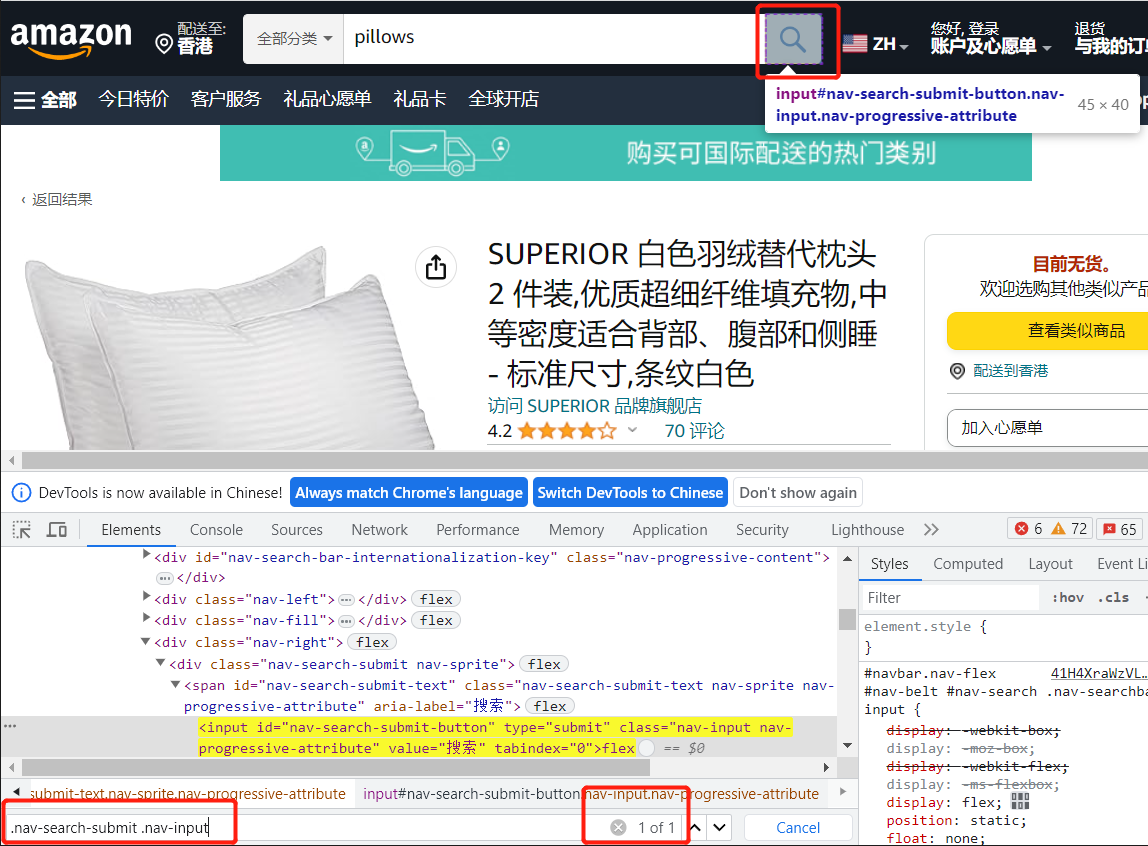Open the 全部 hamburger menu
1148x846 pixels.
click(x=45, y=100)
